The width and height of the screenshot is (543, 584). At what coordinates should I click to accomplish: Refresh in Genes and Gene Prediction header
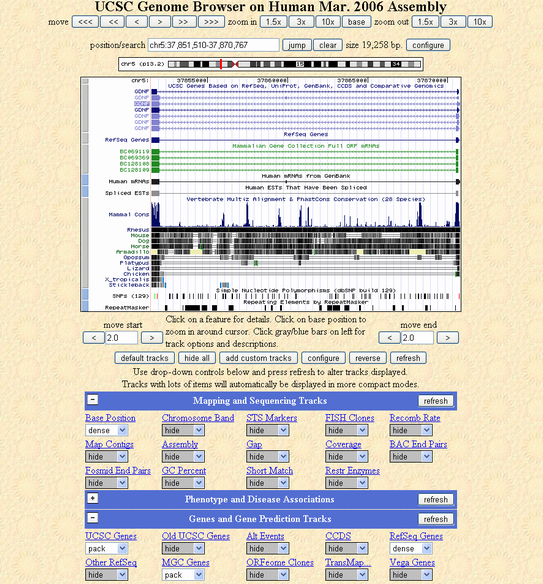pos(436,519)
